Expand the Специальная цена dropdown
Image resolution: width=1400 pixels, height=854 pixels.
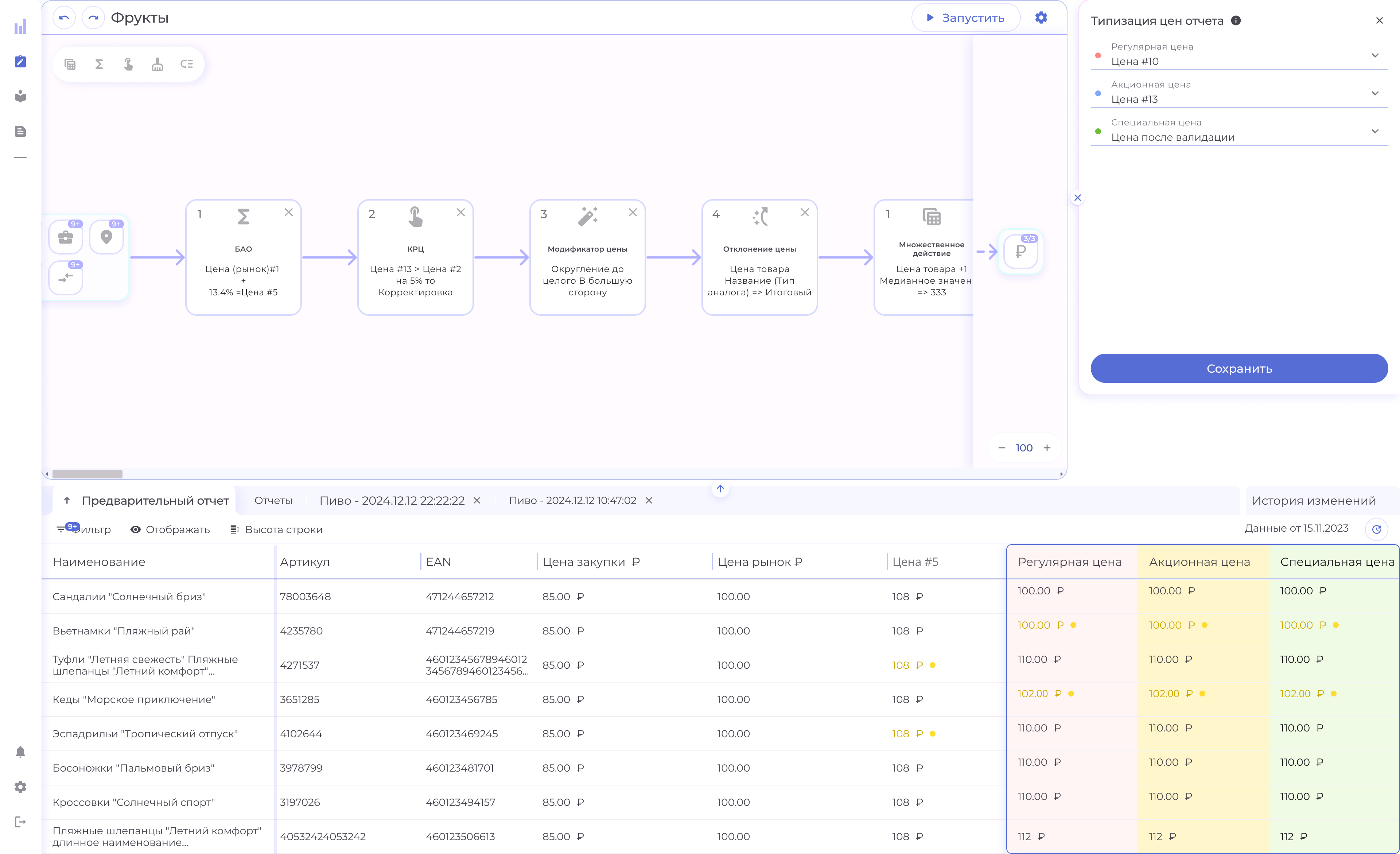(1374, 131)
